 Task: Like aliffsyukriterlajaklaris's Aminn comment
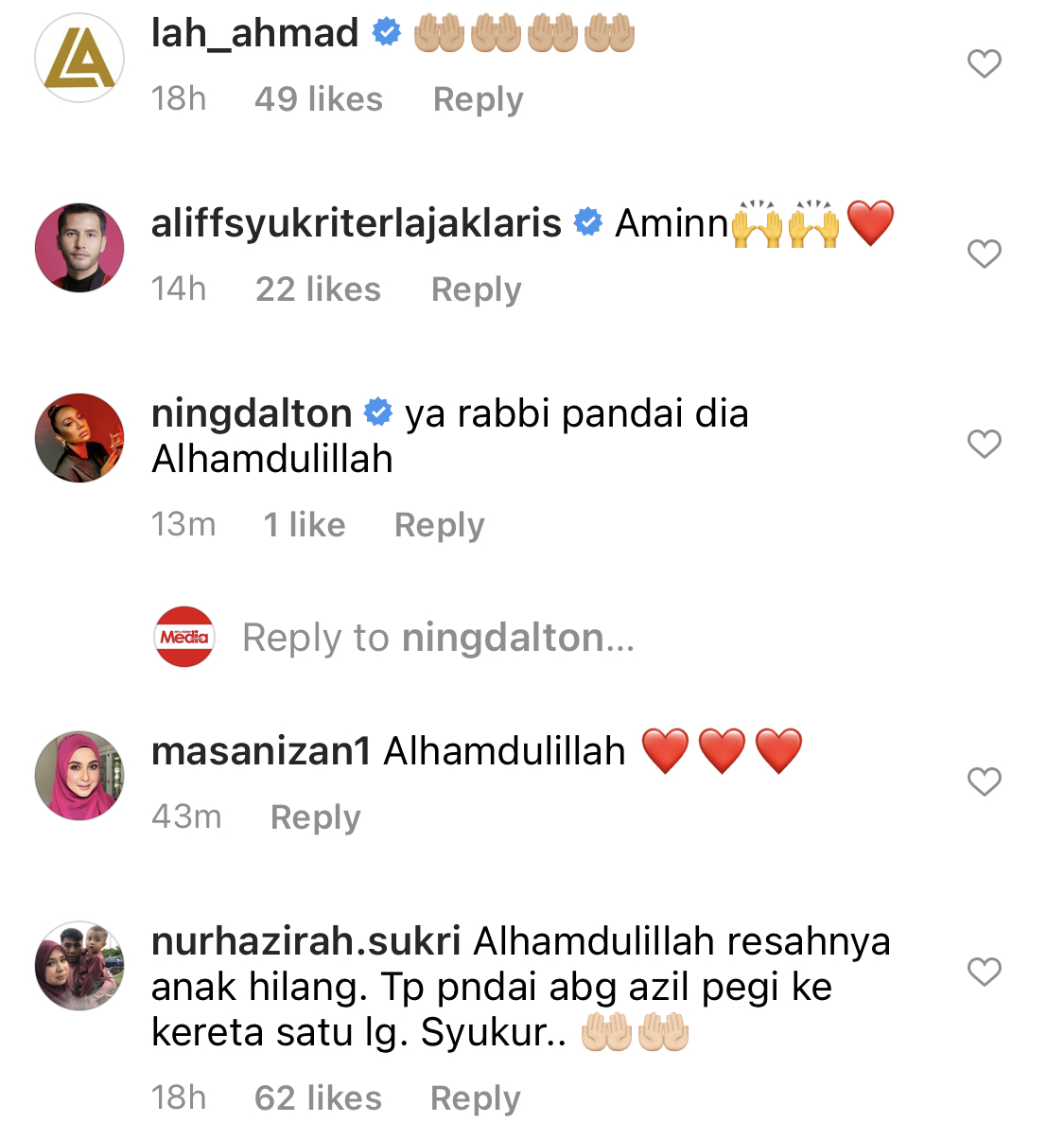(x=984, y=254)
